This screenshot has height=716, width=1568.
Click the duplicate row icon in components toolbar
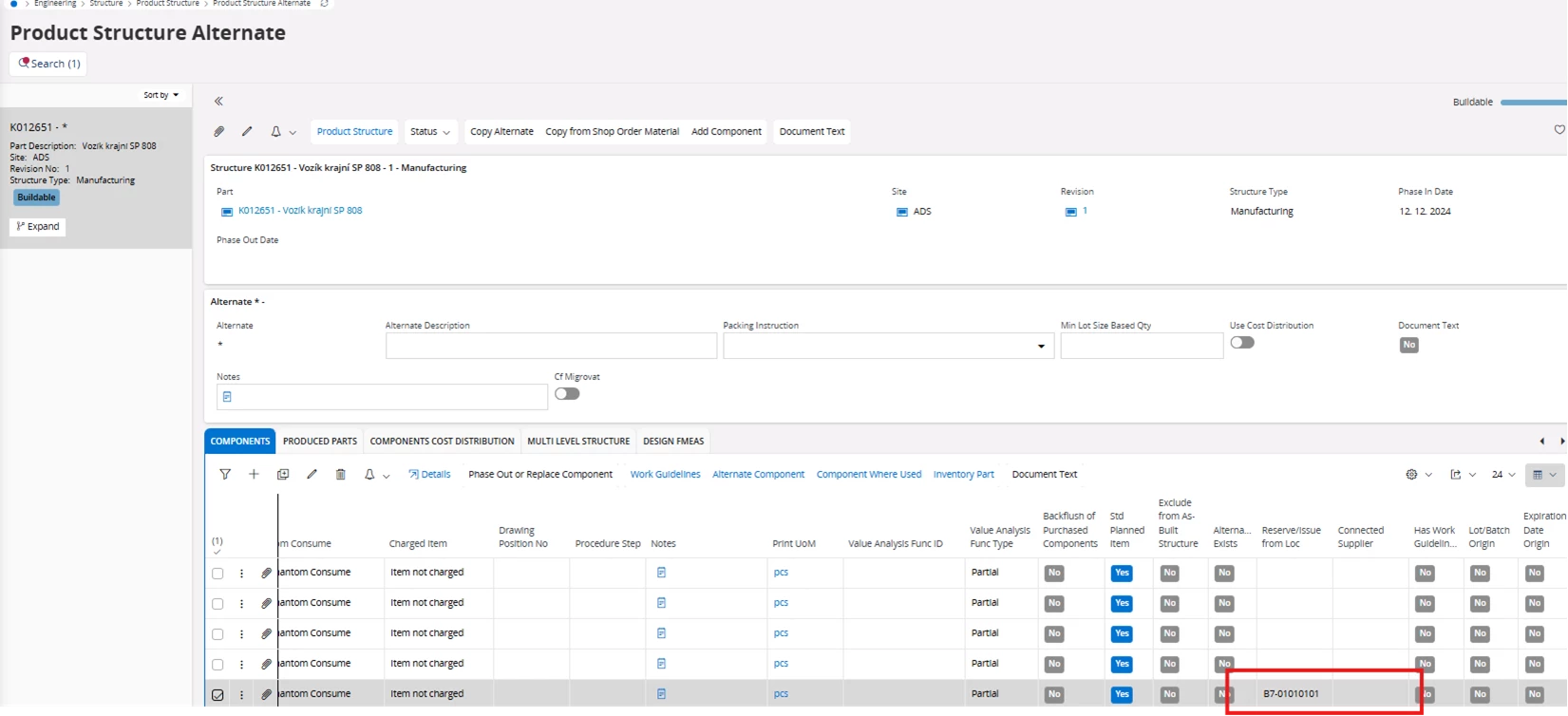coord(283,474)
